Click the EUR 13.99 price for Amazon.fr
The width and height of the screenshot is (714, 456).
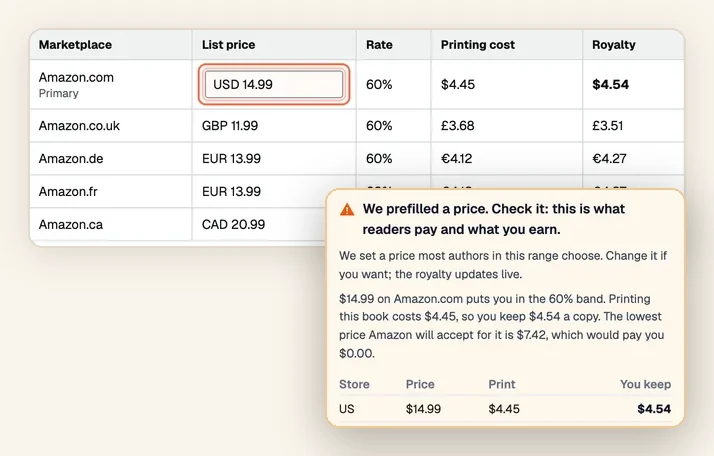click(x=231, y=191)
